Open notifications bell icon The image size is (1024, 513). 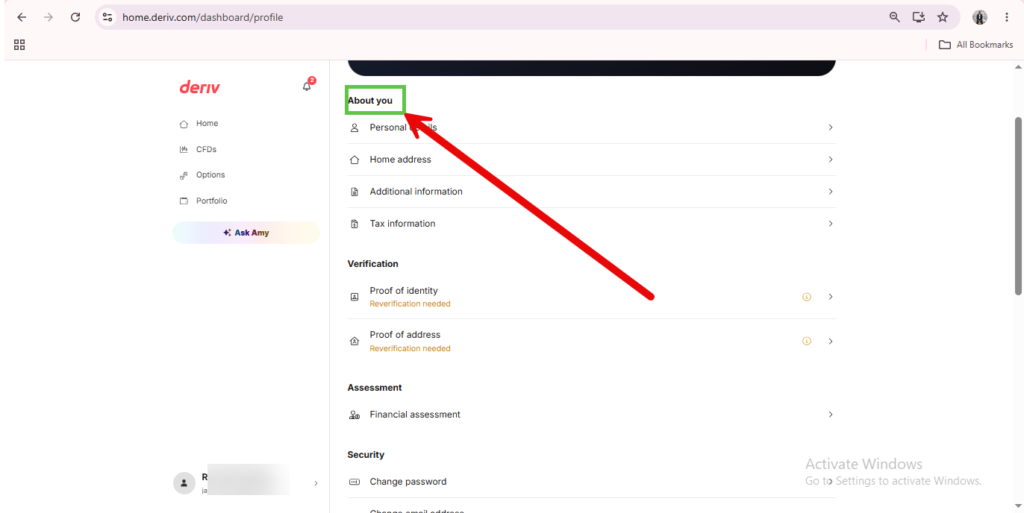(x=307, y=86)
